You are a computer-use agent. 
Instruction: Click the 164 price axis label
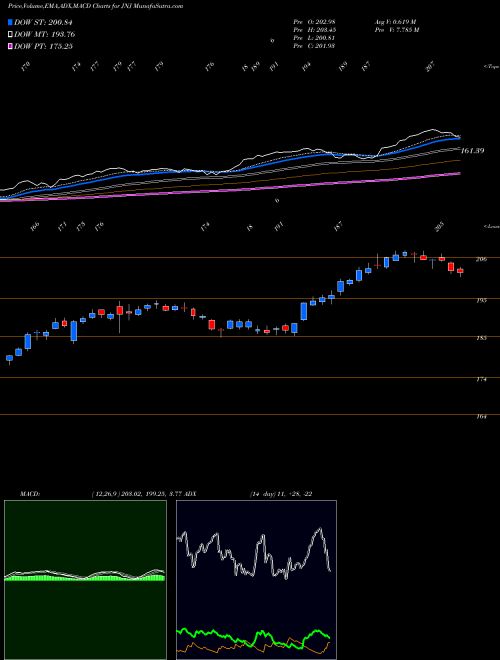(481, 417)
